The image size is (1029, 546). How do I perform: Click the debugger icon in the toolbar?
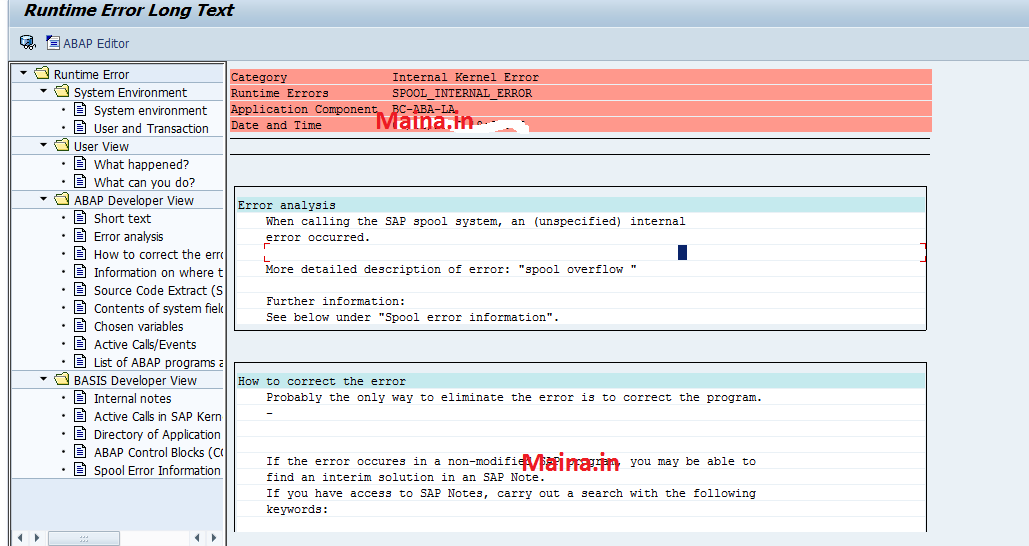[x=28, y=43]
